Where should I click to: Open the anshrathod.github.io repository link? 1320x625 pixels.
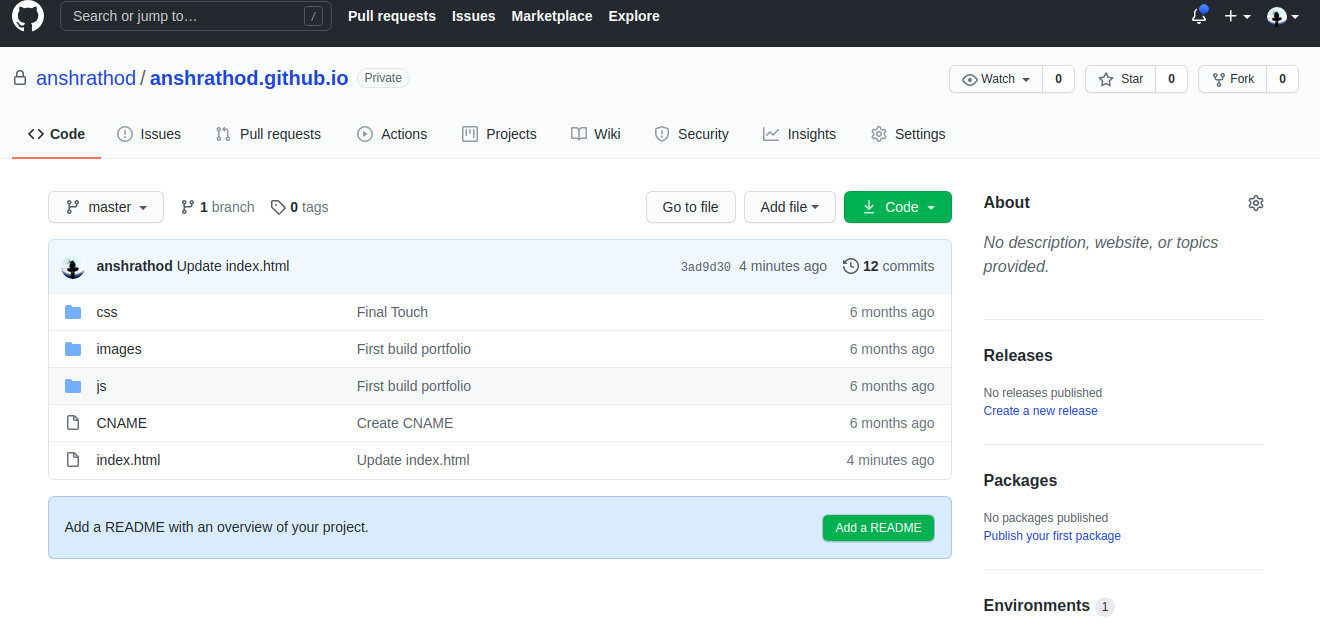pyautogui.click(x=249, y=78)
